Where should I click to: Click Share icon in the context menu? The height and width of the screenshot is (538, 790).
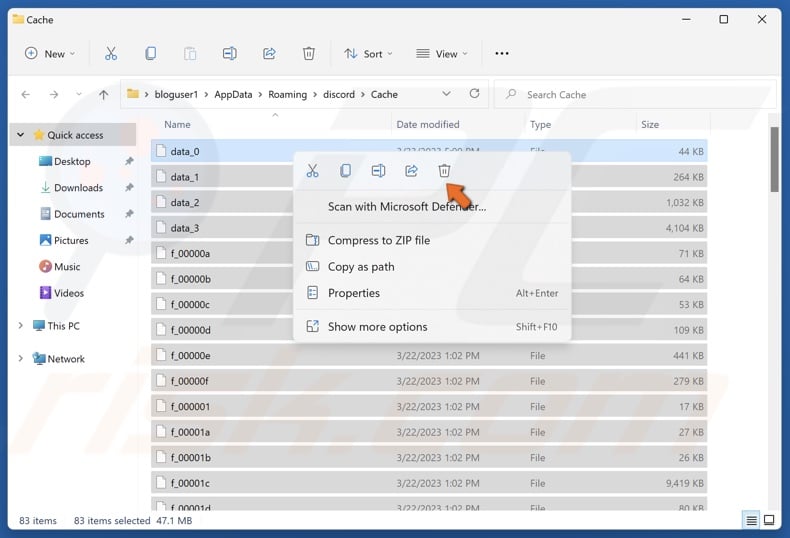coord(411,171)
